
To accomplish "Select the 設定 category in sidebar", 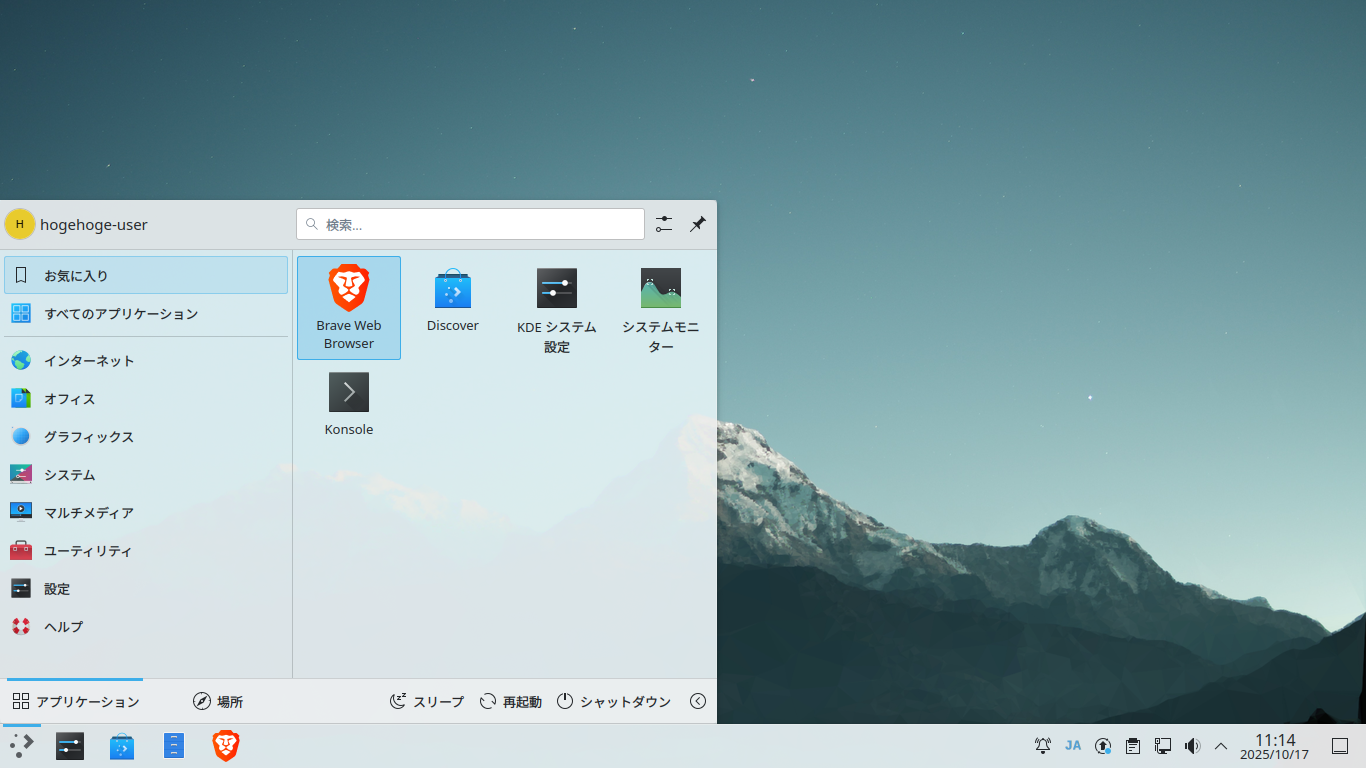I will click(146, 589).
